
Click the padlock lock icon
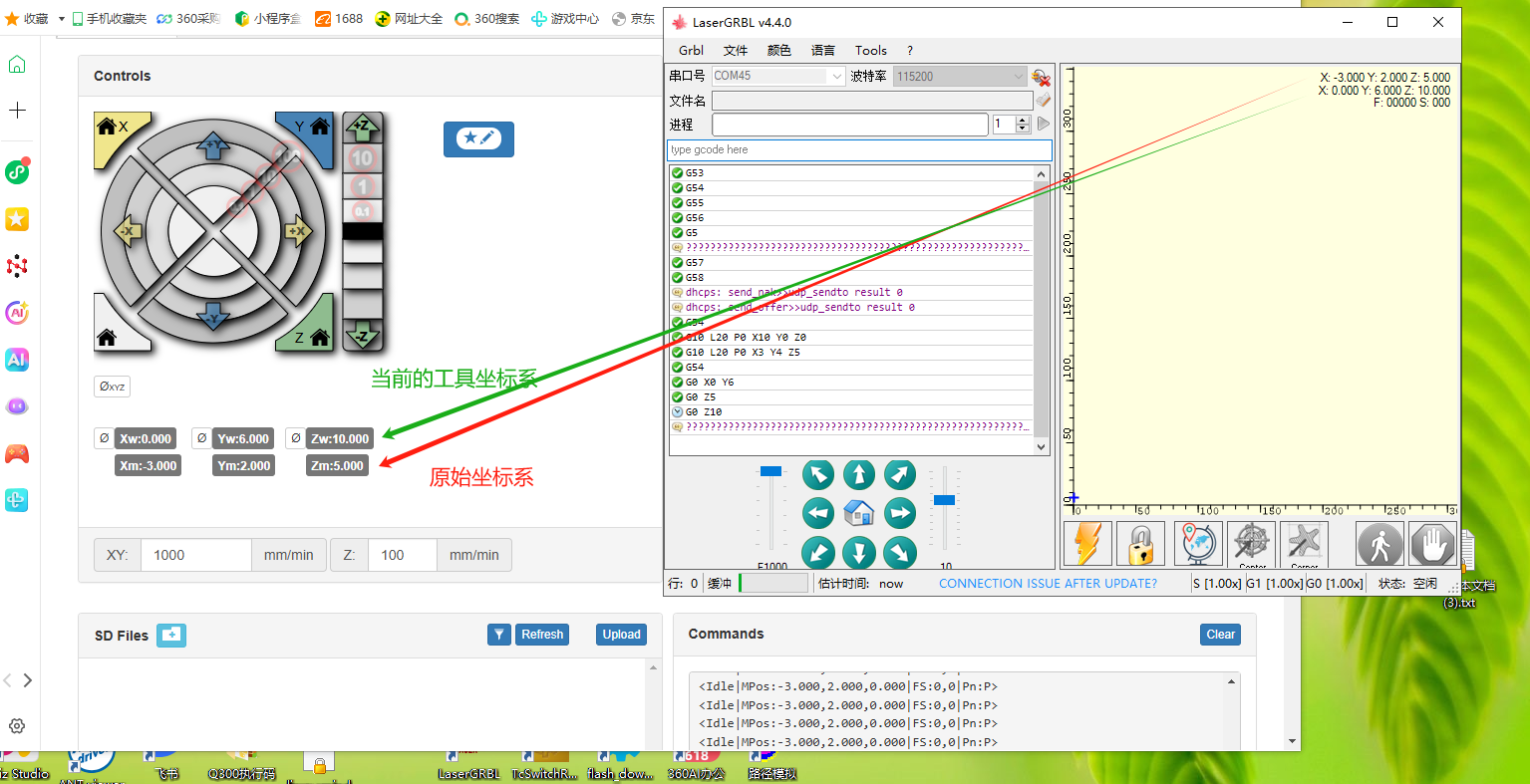click(1140, 544)
